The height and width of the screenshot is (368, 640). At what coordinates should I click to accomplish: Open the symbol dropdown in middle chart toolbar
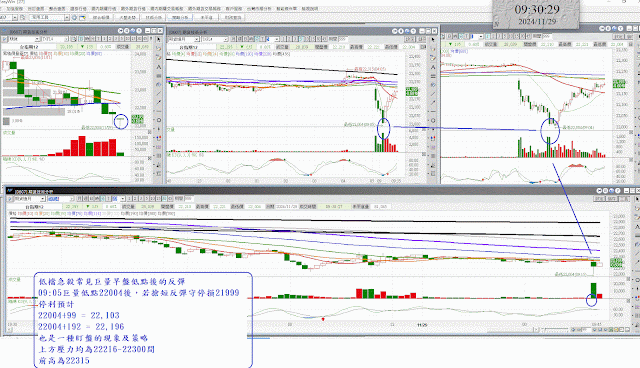coord(225,39)
